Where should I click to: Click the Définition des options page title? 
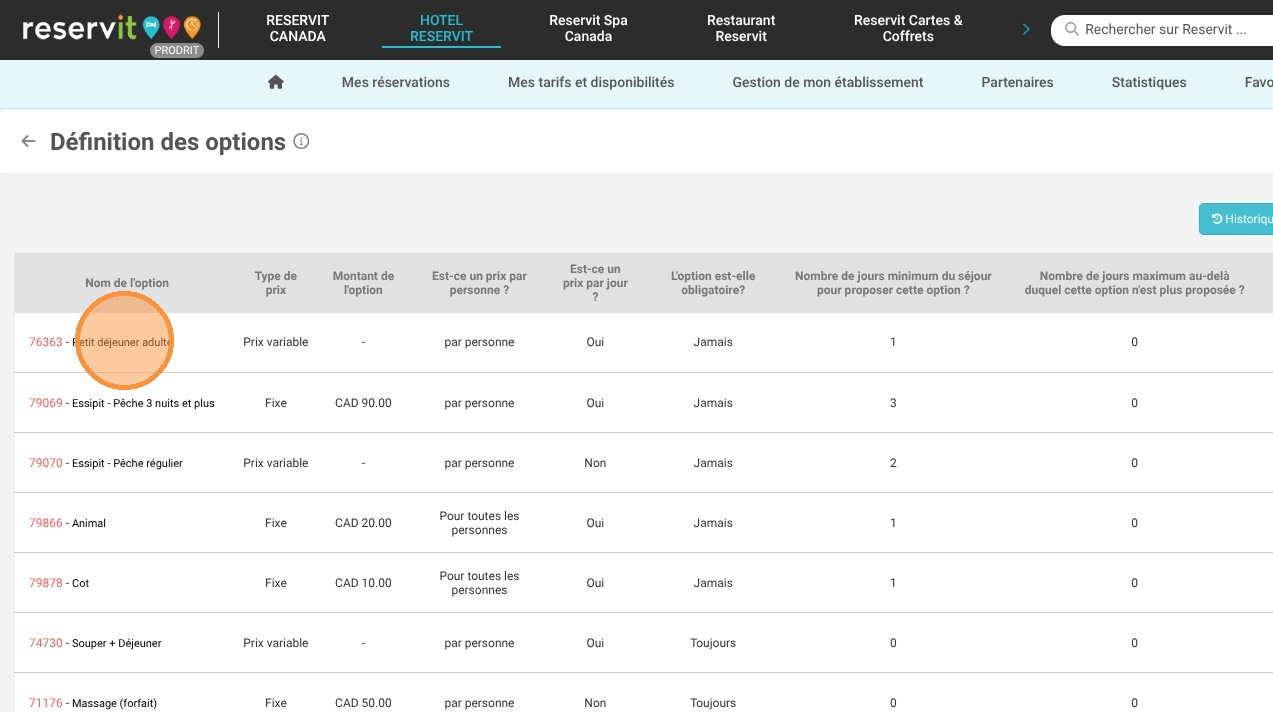(x=168, y=142)
